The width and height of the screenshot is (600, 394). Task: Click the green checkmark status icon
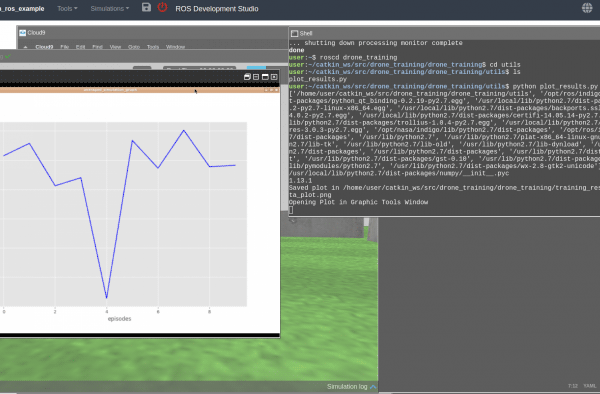(x=8, y=57)
